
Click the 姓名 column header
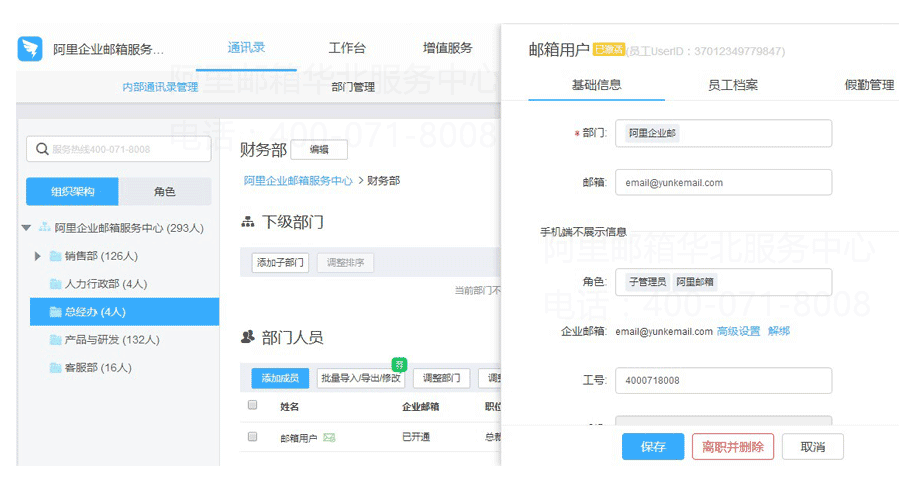289,406
